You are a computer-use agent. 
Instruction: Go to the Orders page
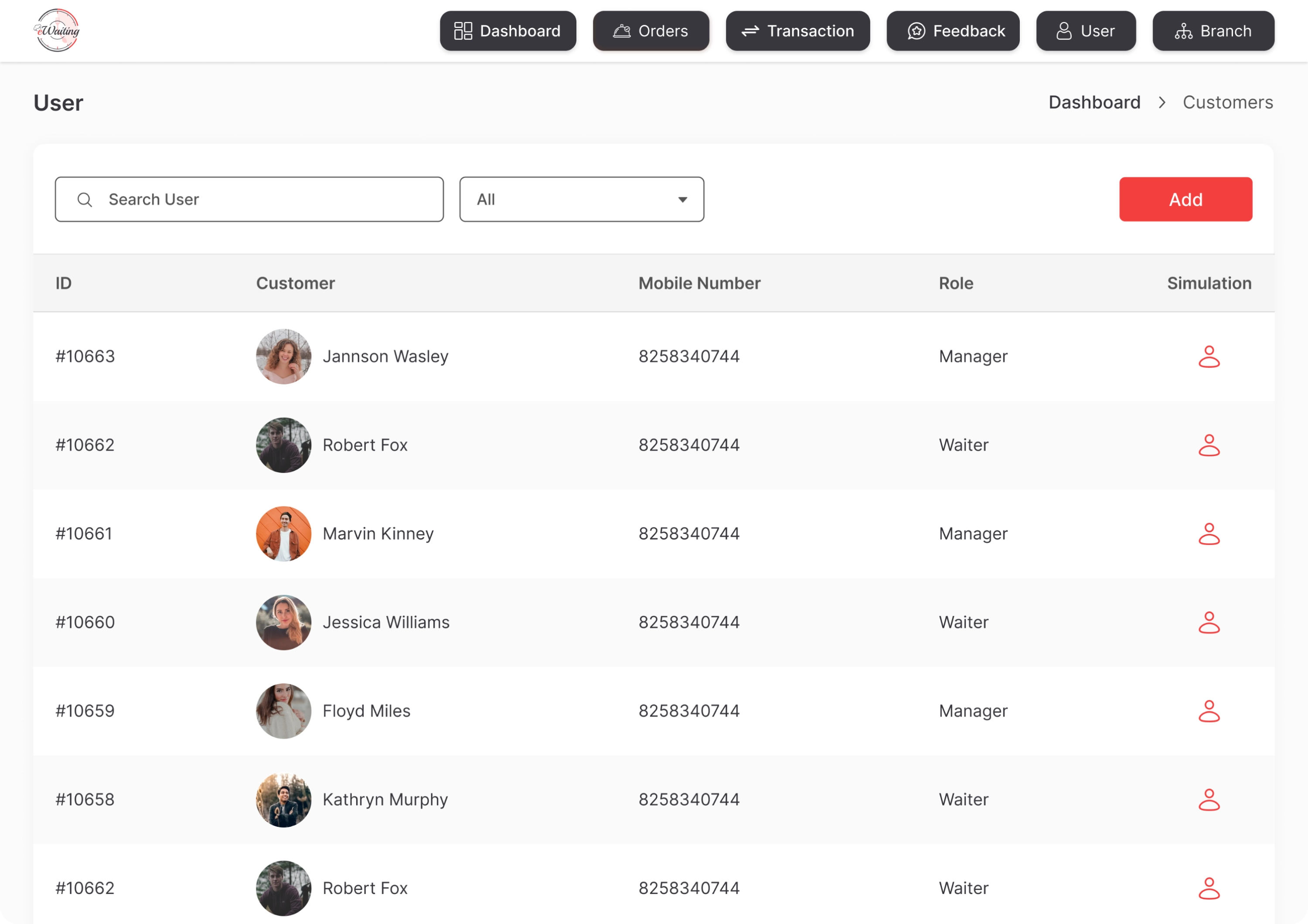(651, 31)
